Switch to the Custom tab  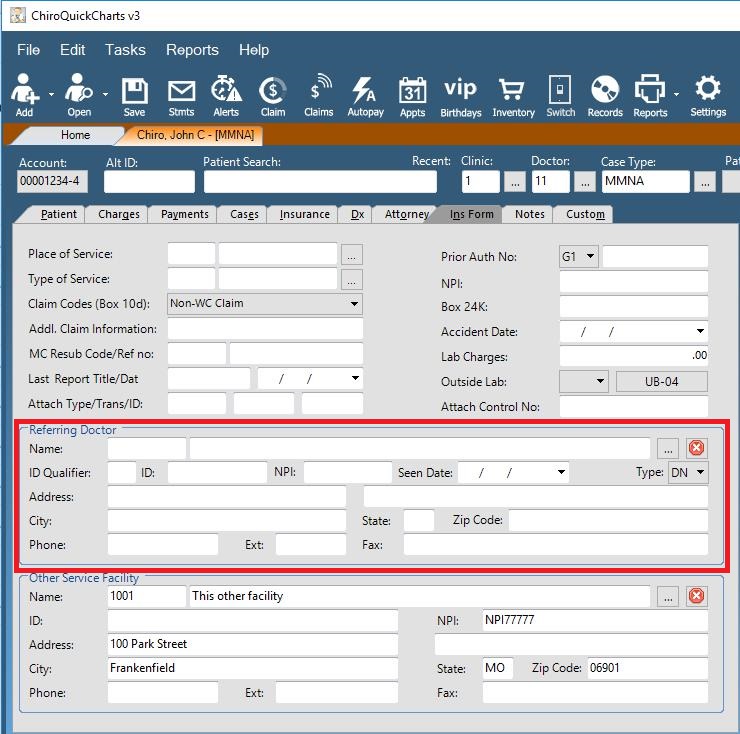coord(585,214)
